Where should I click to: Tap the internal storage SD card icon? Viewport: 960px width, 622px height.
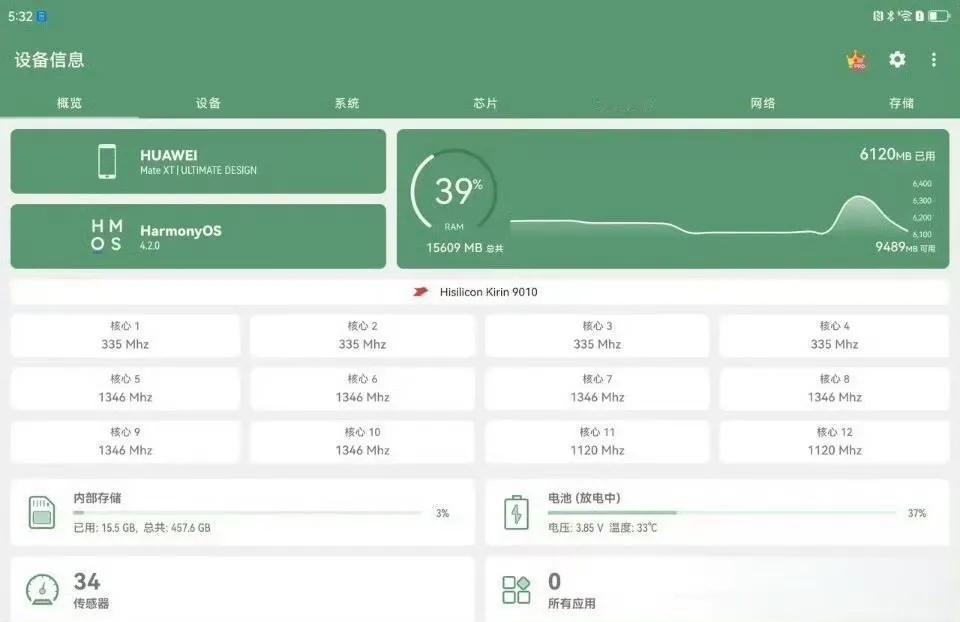tap(42, 512)
